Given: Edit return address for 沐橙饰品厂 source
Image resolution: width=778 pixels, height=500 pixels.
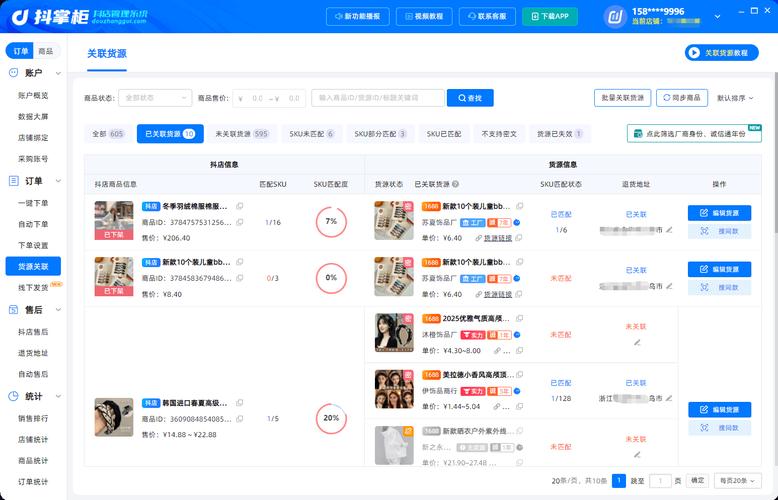Looking at the screenshot, I should click(x=637, y=342).
